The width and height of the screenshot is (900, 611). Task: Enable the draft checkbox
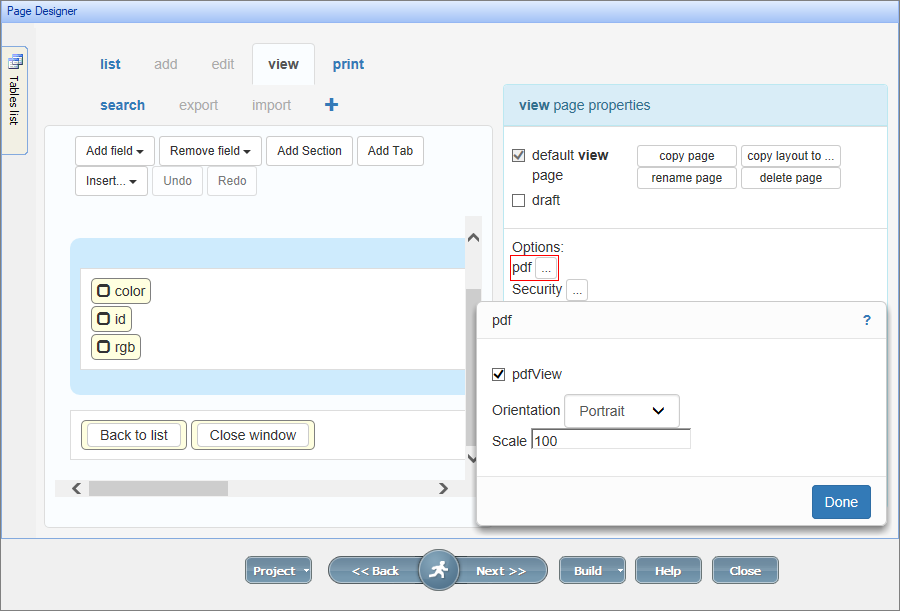point(518,200)
